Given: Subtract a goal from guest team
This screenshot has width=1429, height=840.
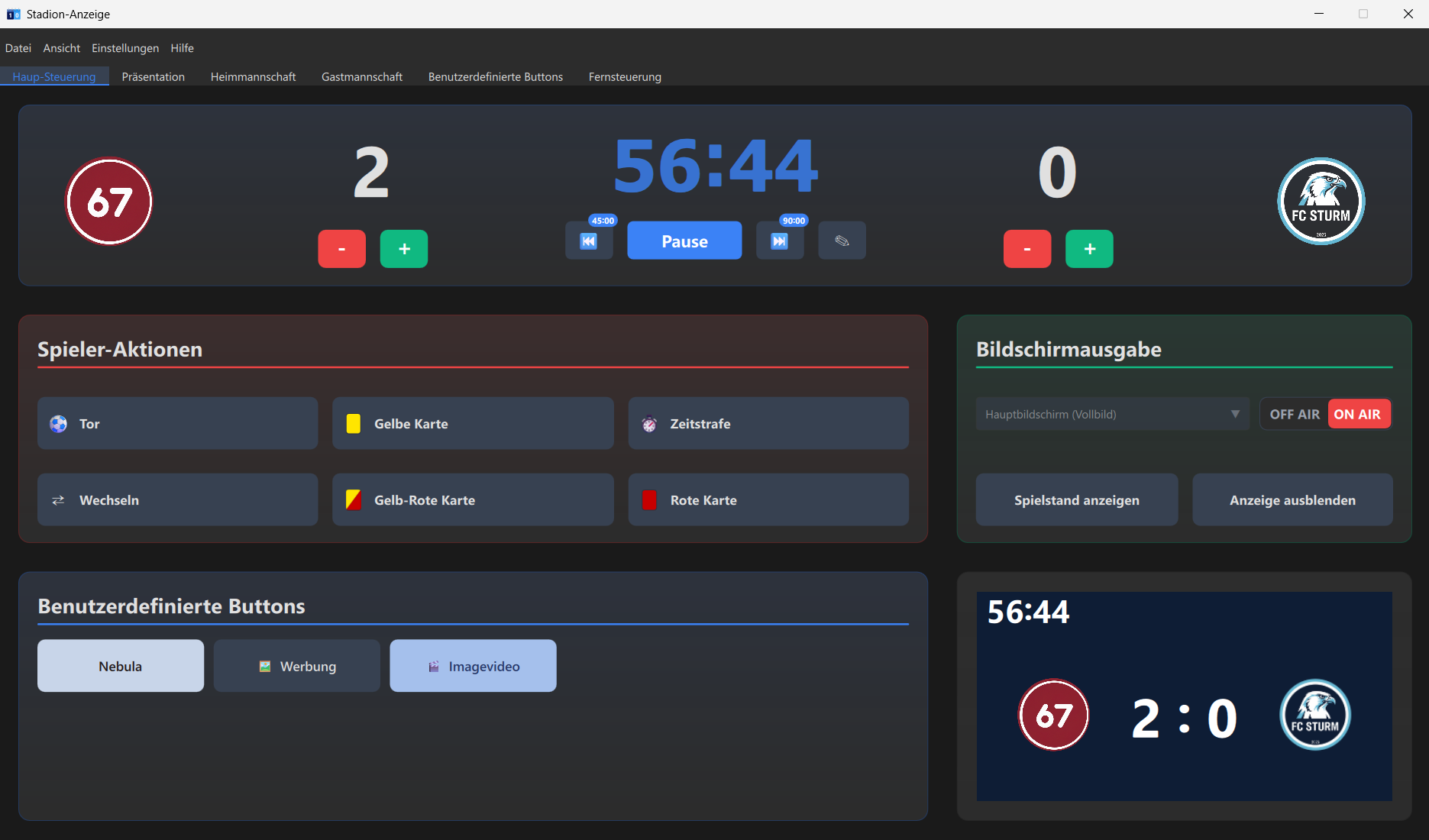Looking at the screenshot, I should pyautogui.click(x=1026, y=249).
